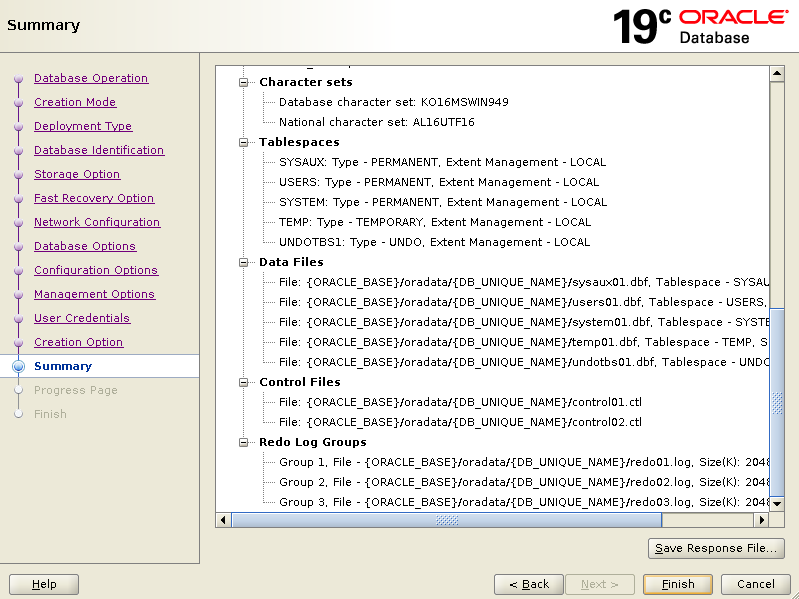Collapse the Redo Log Groups node
The width and height of the screenshot is (799, 599).
pos(244,442)
